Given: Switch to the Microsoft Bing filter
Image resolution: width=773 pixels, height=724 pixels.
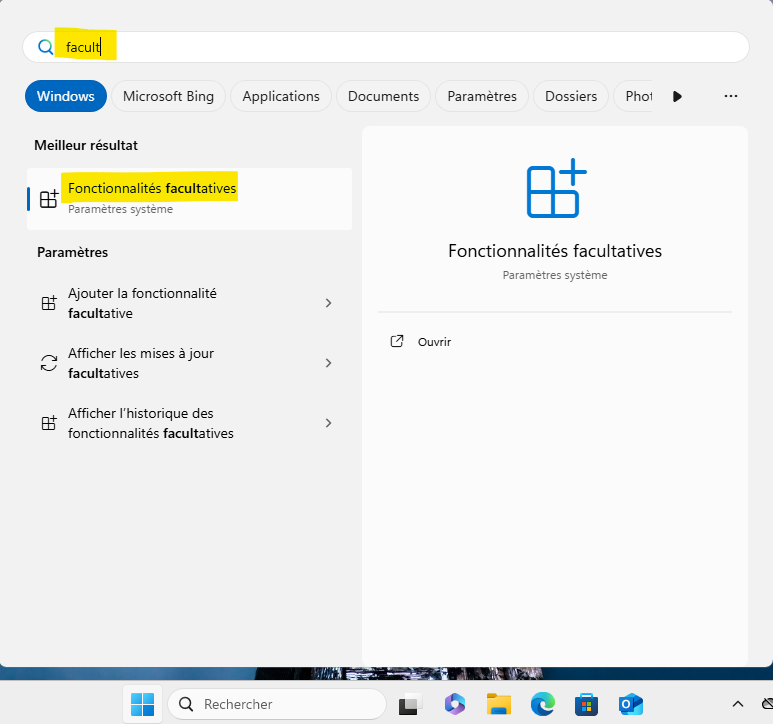Looking at the screenshot, I should point(168,96).
